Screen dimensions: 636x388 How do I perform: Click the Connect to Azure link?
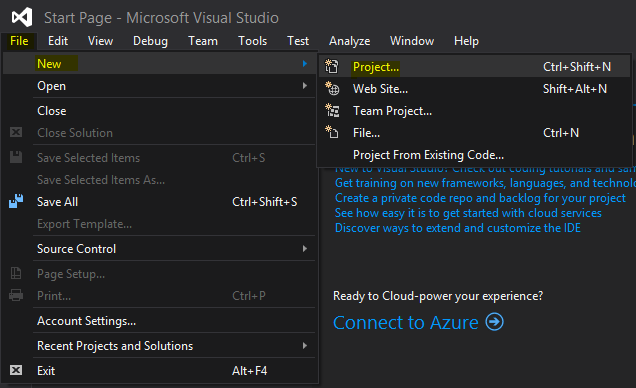[x=406, y=323]
